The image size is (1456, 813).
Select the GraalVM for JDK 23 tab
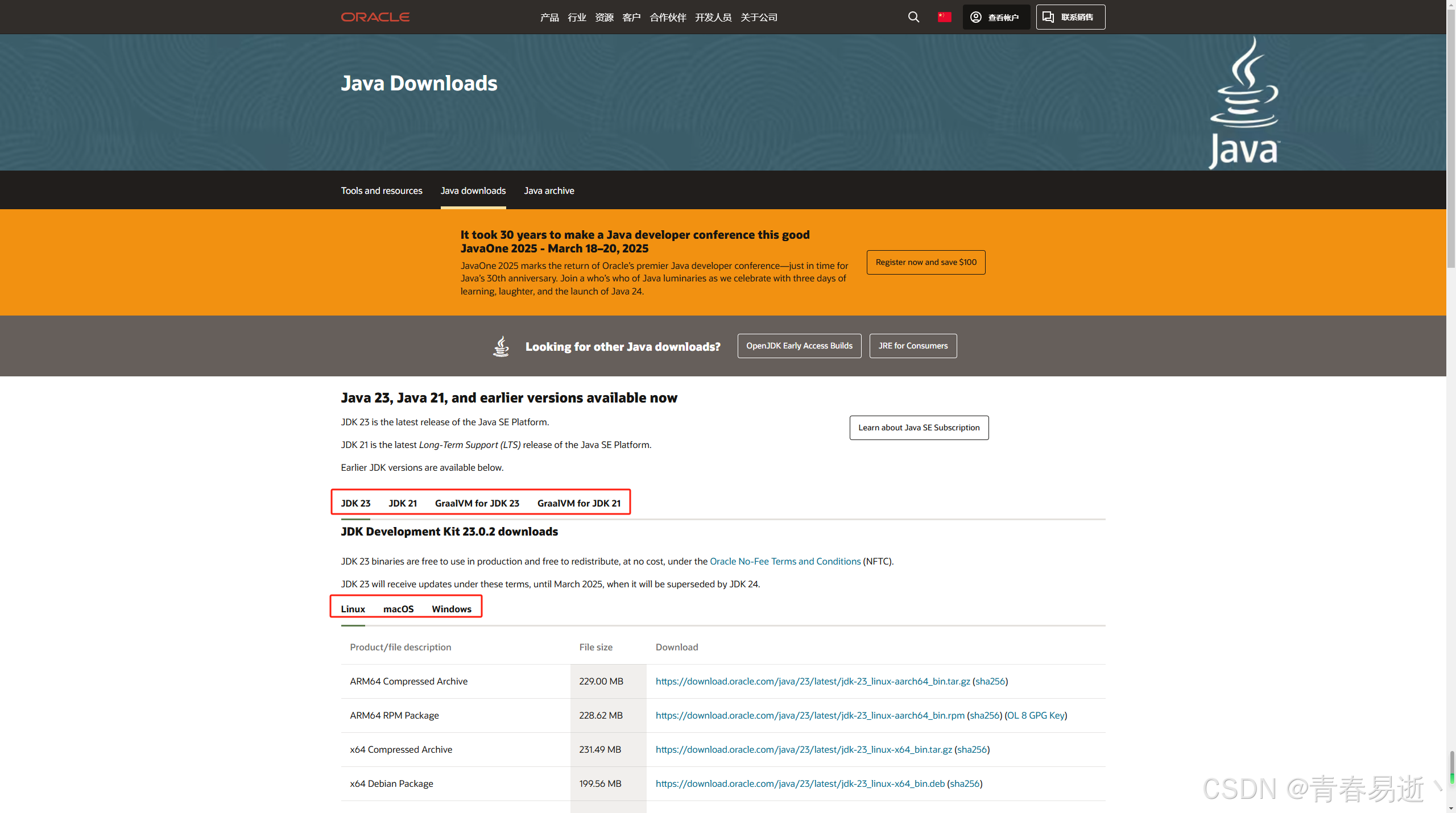pyautogui.click(x=477, y=503)
